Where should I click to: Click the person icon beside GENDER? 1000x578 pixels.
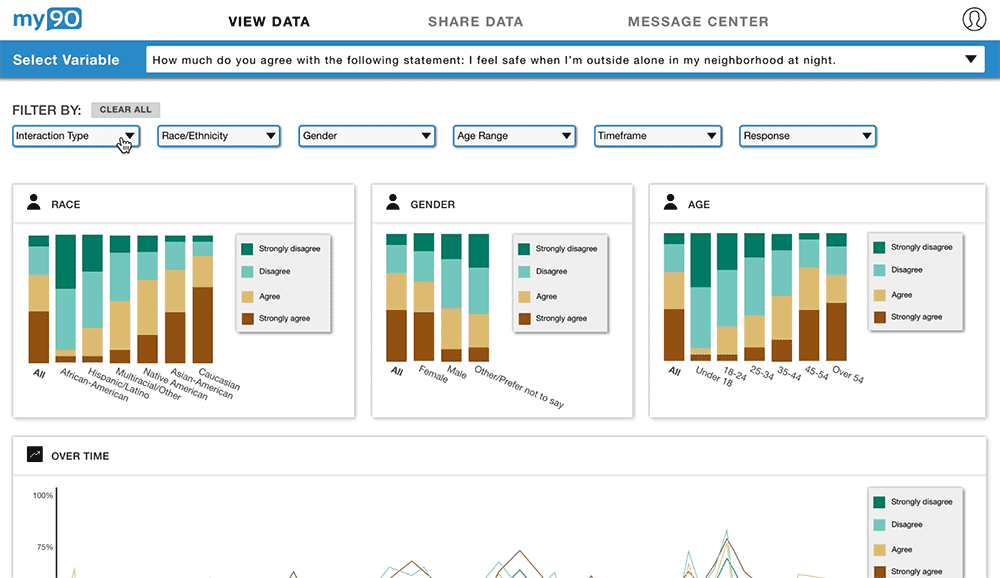[x=393, y=202]
